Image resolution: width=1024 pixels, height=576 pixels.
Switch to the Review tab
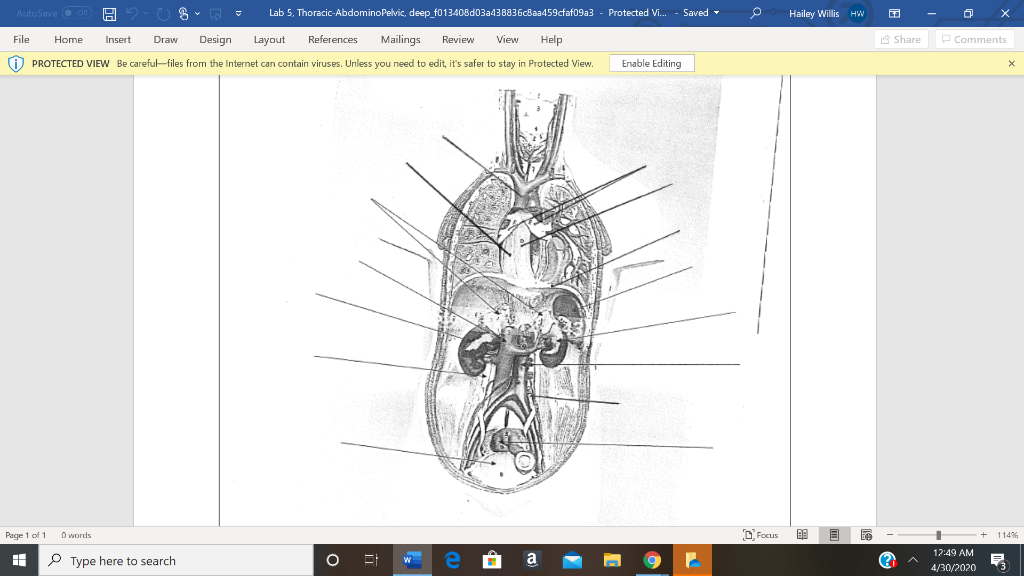[x=458, y=40]
